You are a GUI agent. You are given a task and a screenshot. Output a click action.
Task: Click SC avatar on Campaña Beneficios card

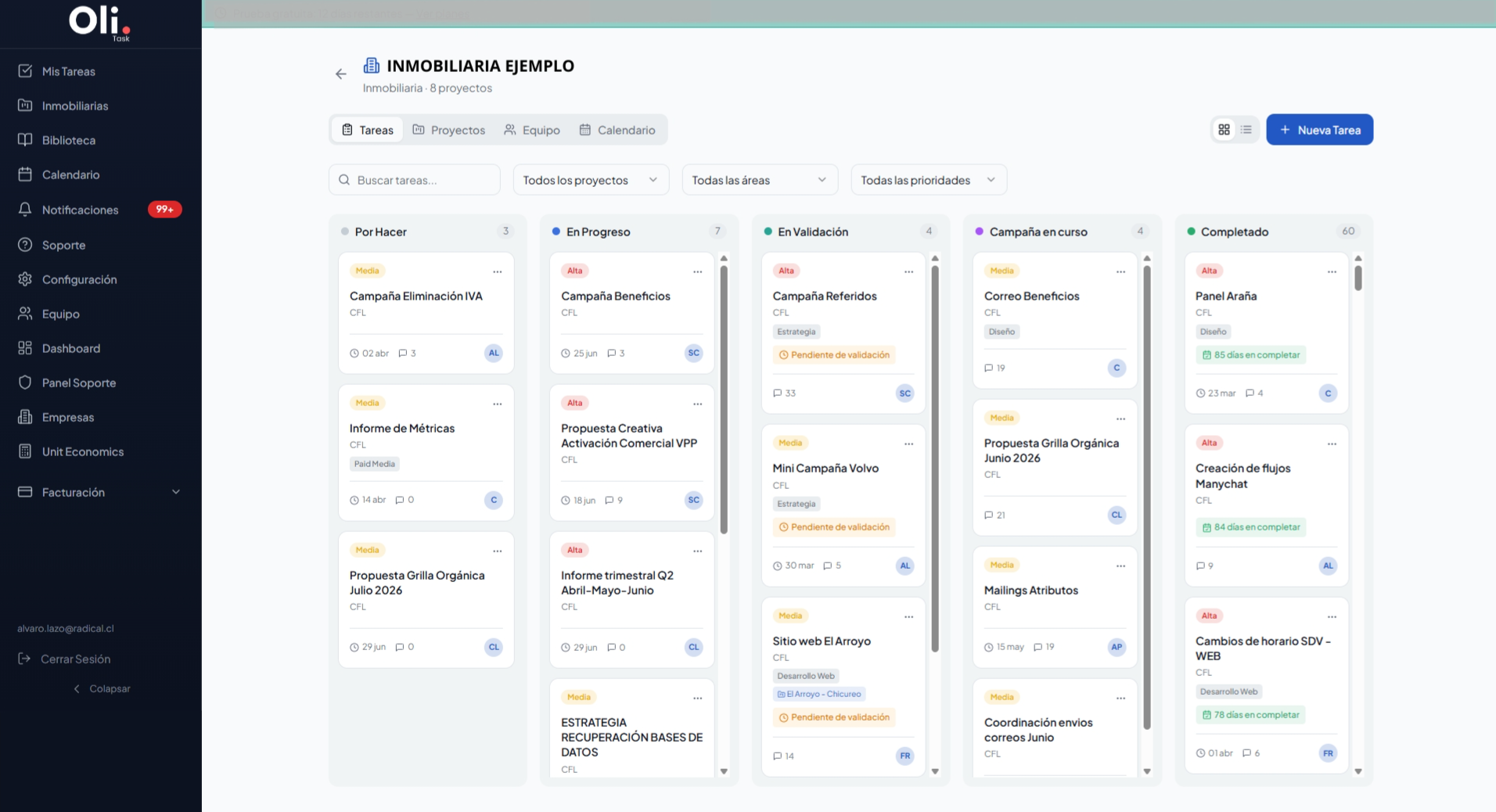693,353
